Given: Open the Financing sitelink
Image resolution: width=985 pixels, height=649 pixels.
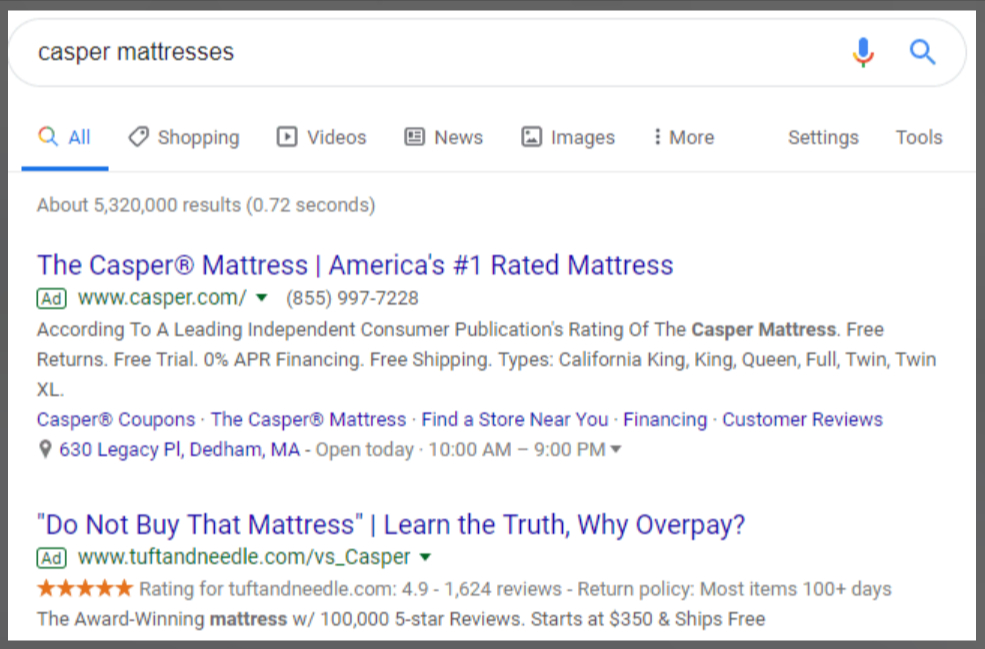Looking at the screenshot, I should (665, 420).
